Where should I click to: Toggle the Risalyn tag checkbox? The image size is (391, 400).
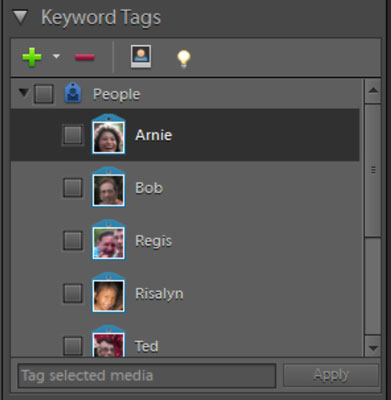click(73, 293)
